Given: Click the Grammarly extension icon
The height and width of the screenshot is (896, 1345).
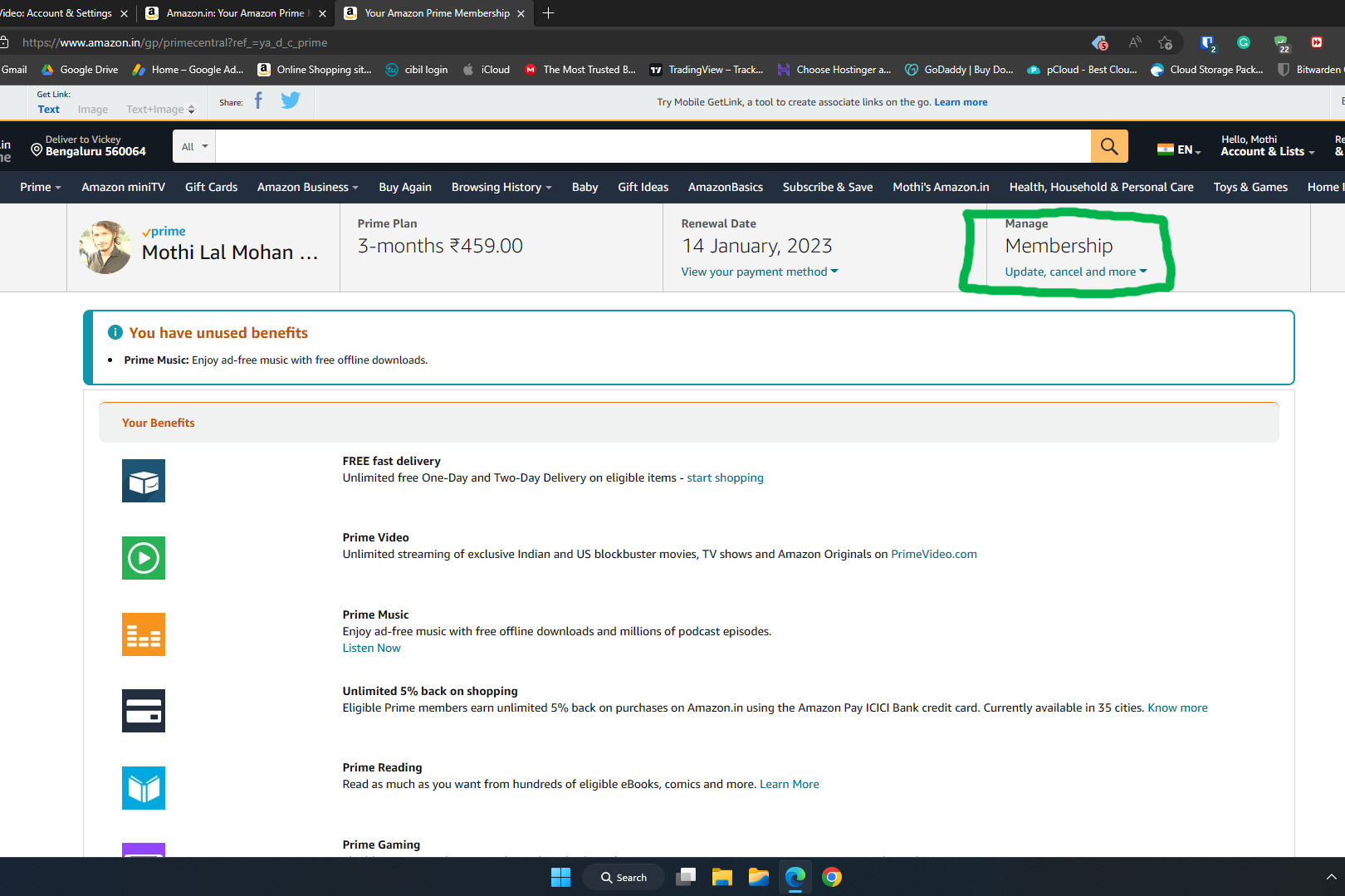Looking at the screenshot, I should [x=1244, y=42].
